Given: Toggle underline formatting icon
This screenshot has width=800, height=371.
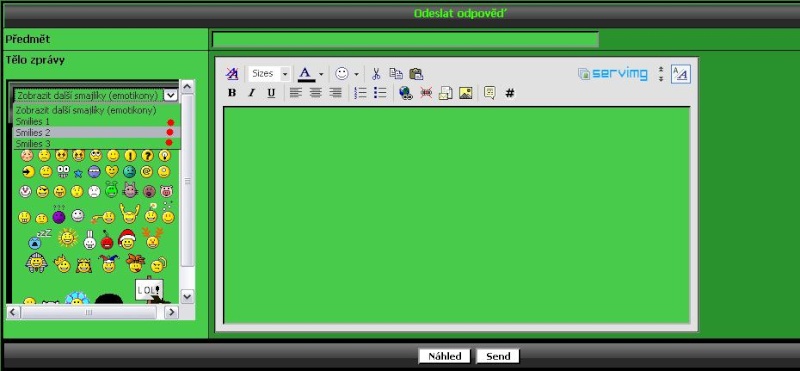Looking at the screenshot, I should point(271,93).
